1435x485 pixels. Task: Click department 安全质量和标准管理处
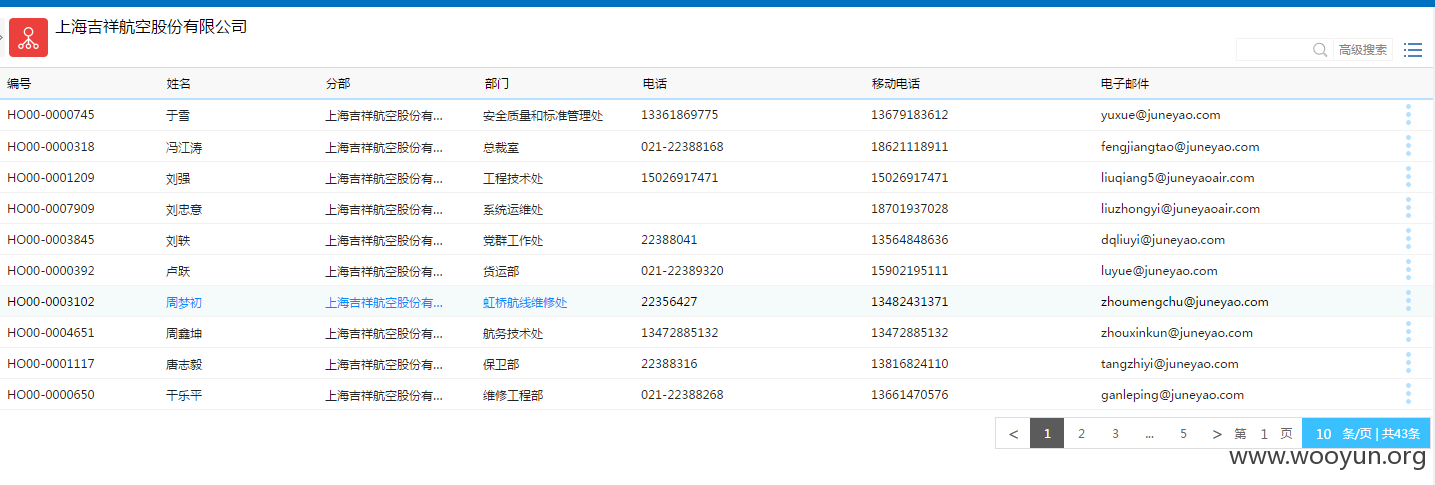tap(543, 115)
